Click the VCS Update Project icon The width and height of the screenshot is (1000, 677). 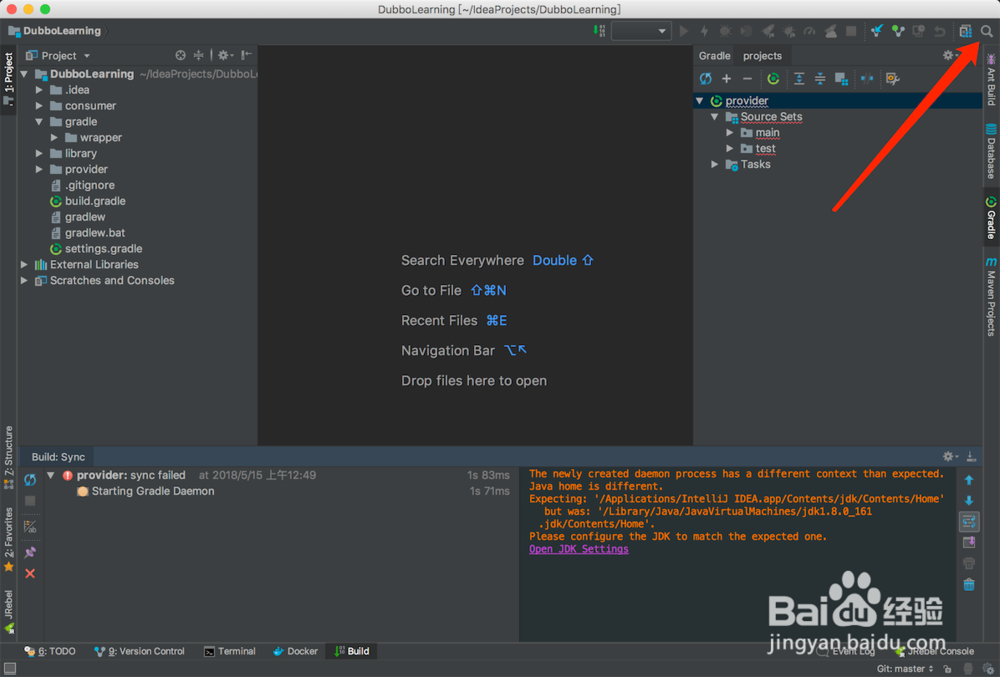877,31
